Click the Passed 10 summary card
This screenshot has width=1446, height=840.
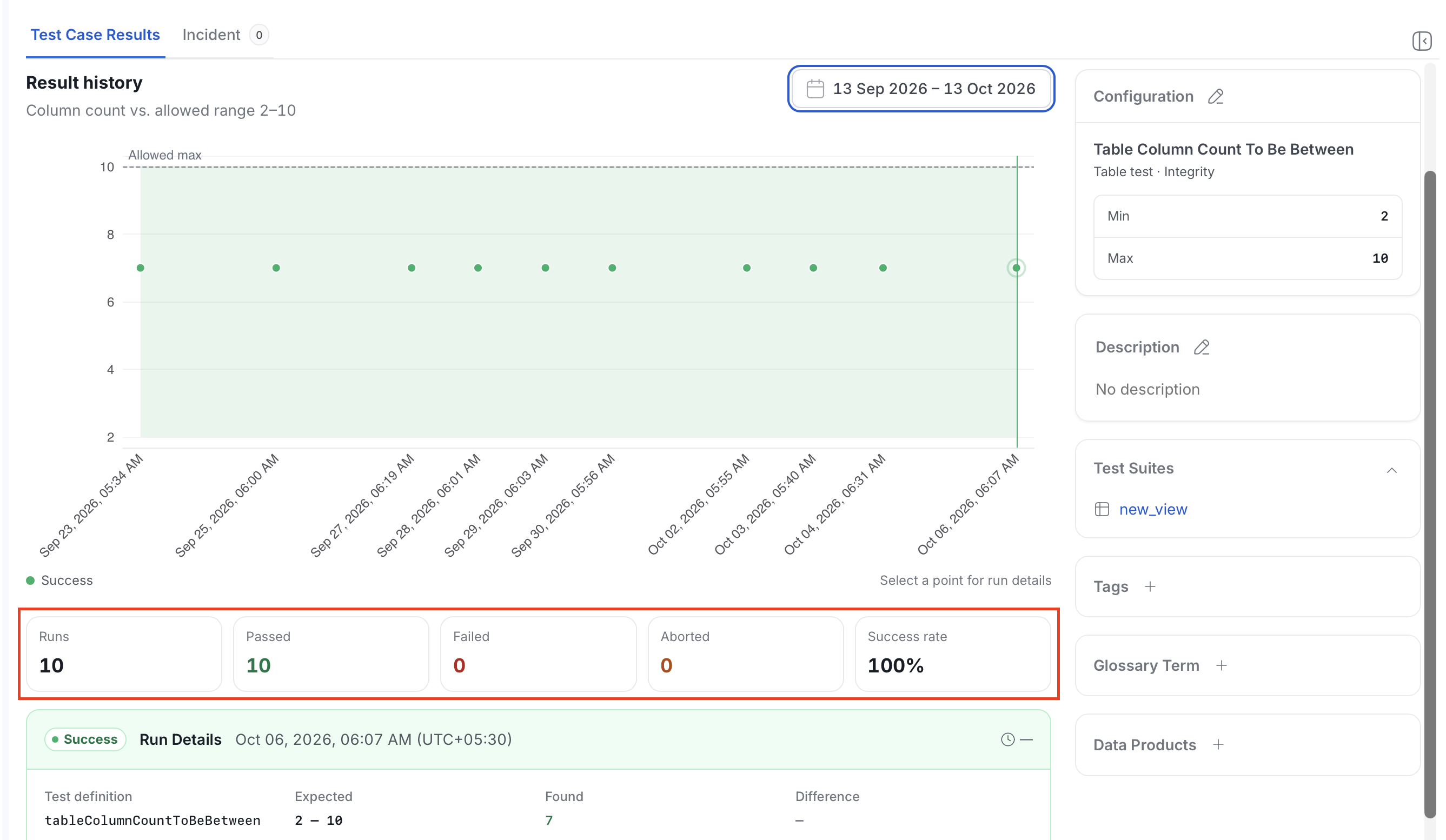pyautogui.click(x=331, y=654)
